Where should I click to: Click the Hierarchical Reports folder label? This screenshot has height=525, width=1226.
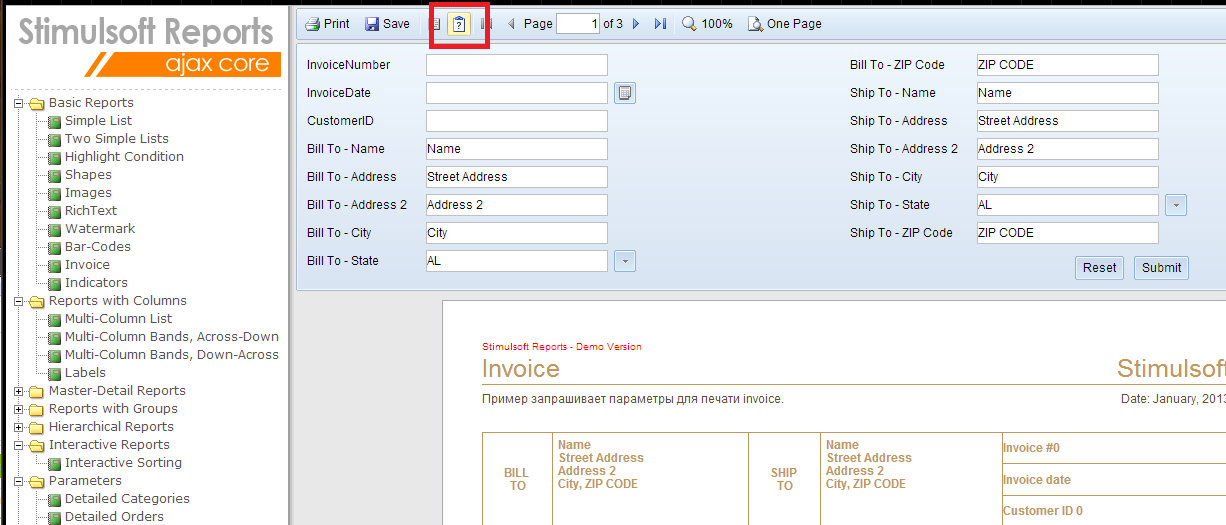click(111, 427)
